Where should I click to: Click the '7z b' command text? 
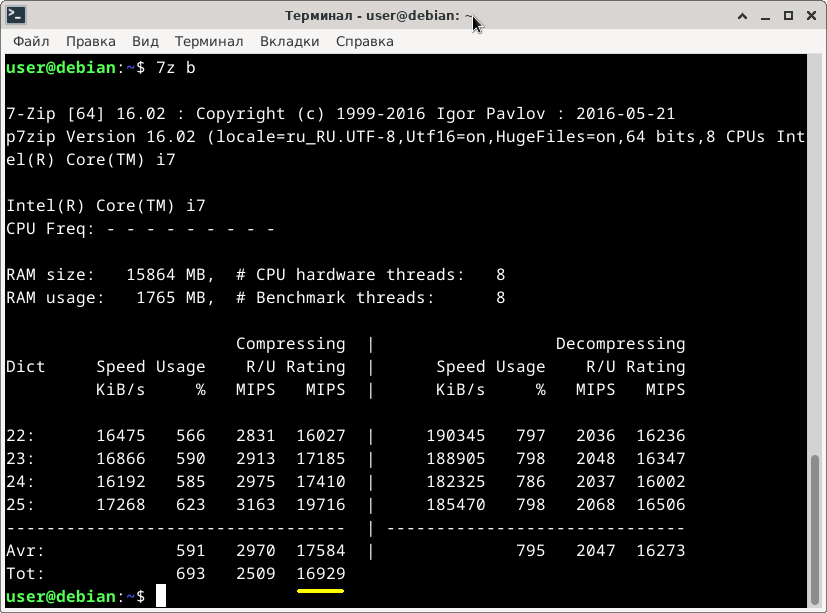point(176,68)
